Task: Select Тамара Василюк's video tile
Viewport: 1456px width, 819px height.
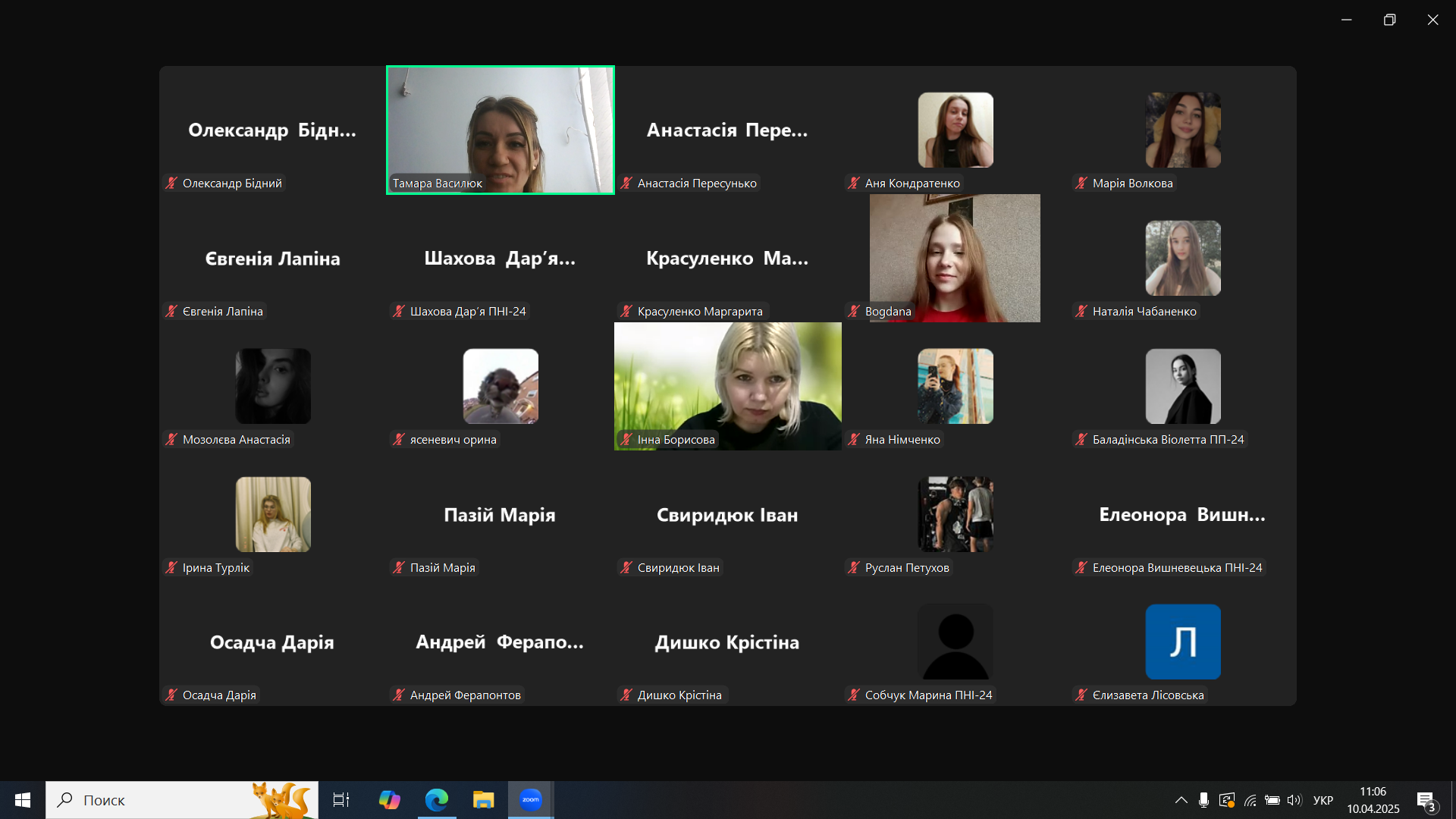Action: pyautogui.click(x=500, y=129)
